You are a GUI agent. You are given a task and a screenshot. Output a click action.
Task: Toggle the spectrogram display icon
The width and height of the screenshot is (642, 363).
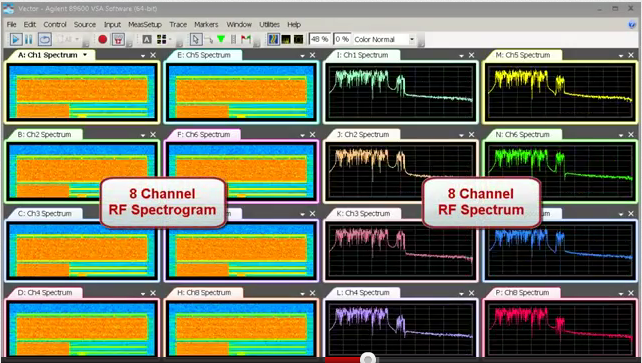click(x=273, y=39)
